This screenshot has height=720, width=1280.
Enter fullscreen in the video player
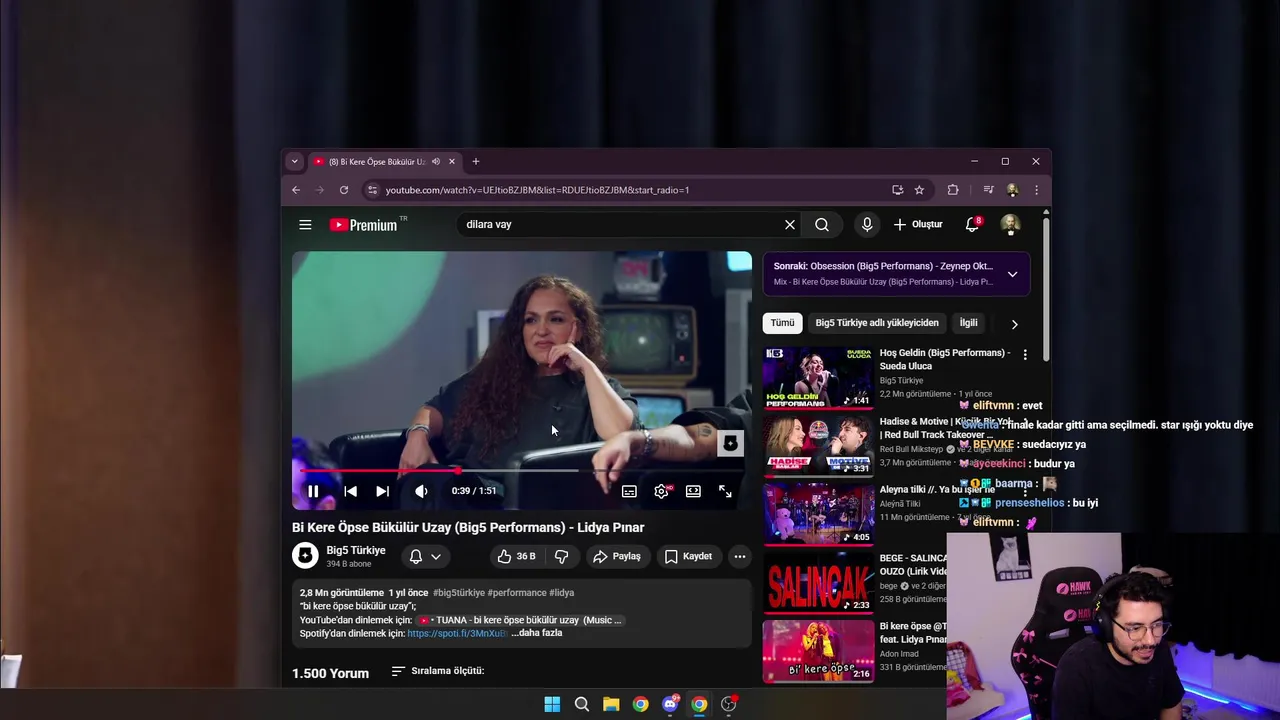725,491
